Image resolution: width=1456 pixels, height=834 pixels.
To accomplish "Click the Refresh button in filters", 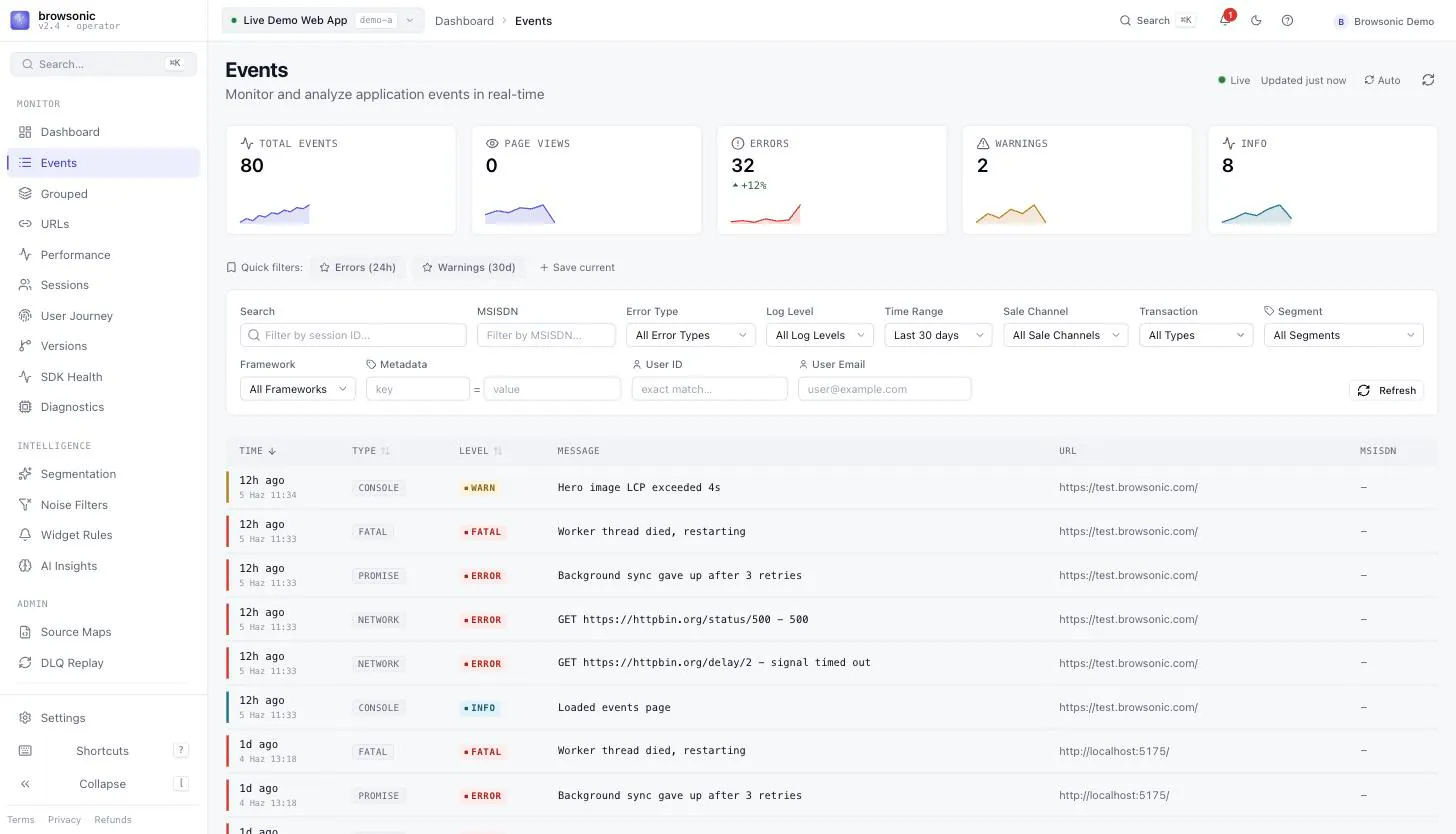I will click(1386, 390).
